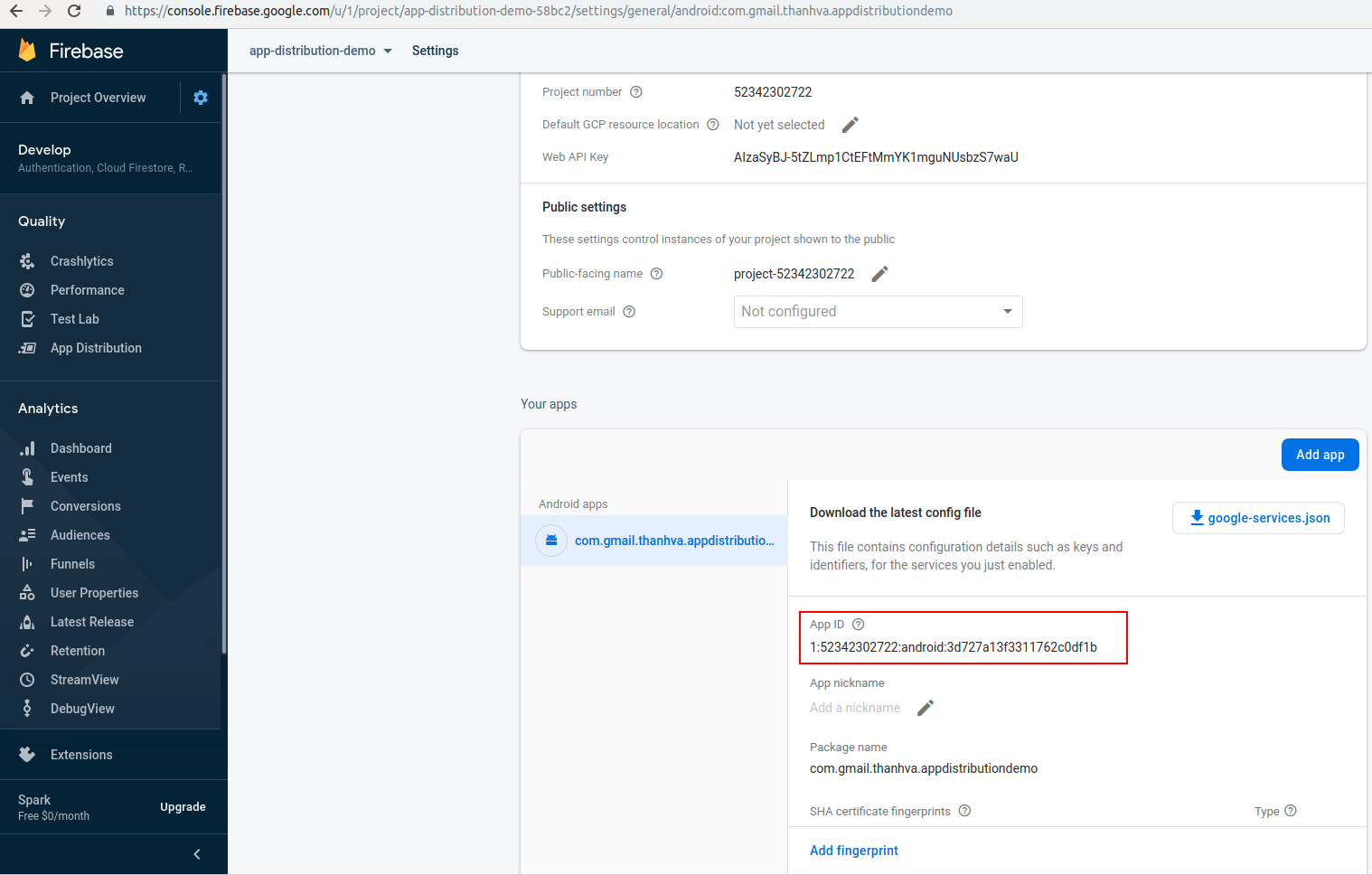
Task: Click help icon next to App ID
Action: [859, 625]
